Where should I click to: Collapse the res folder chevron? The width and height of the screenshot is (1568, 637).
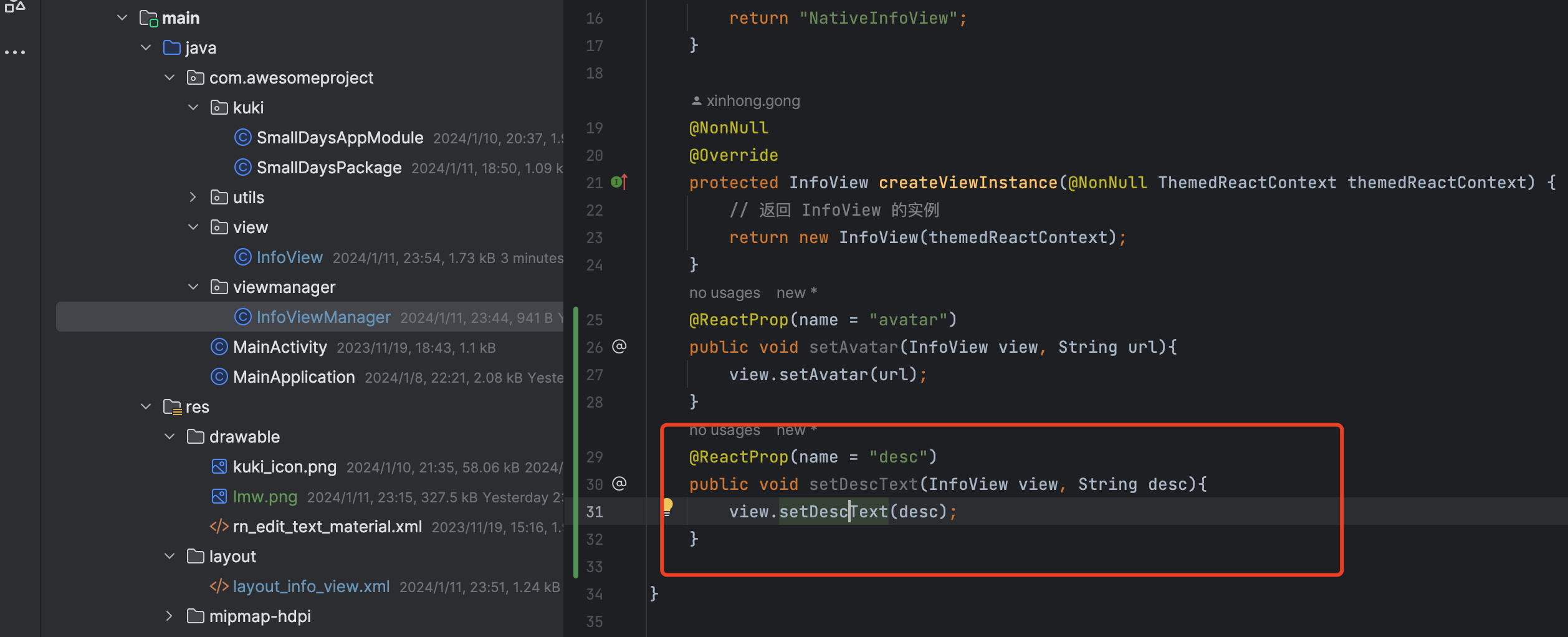(146, 407)
